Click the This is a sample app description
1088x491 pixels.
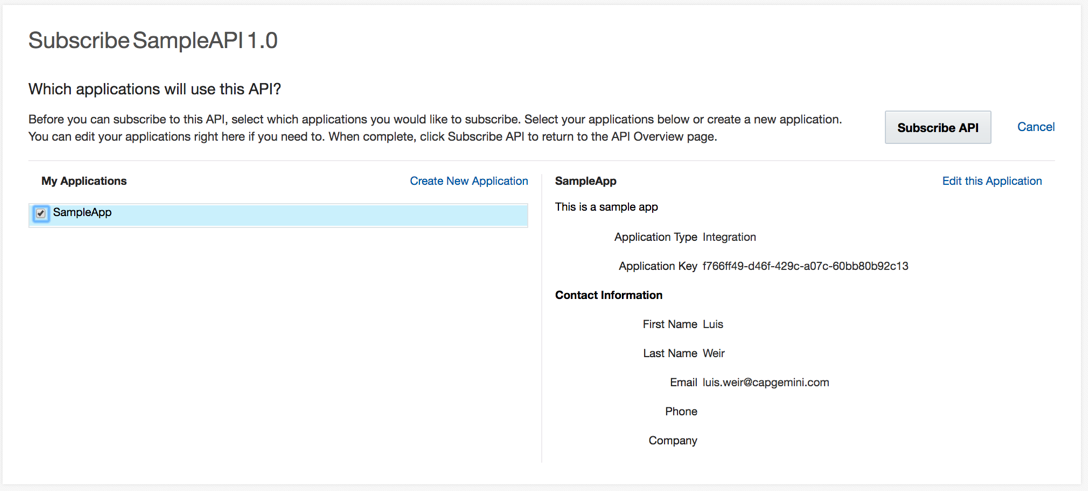[606, 207]
